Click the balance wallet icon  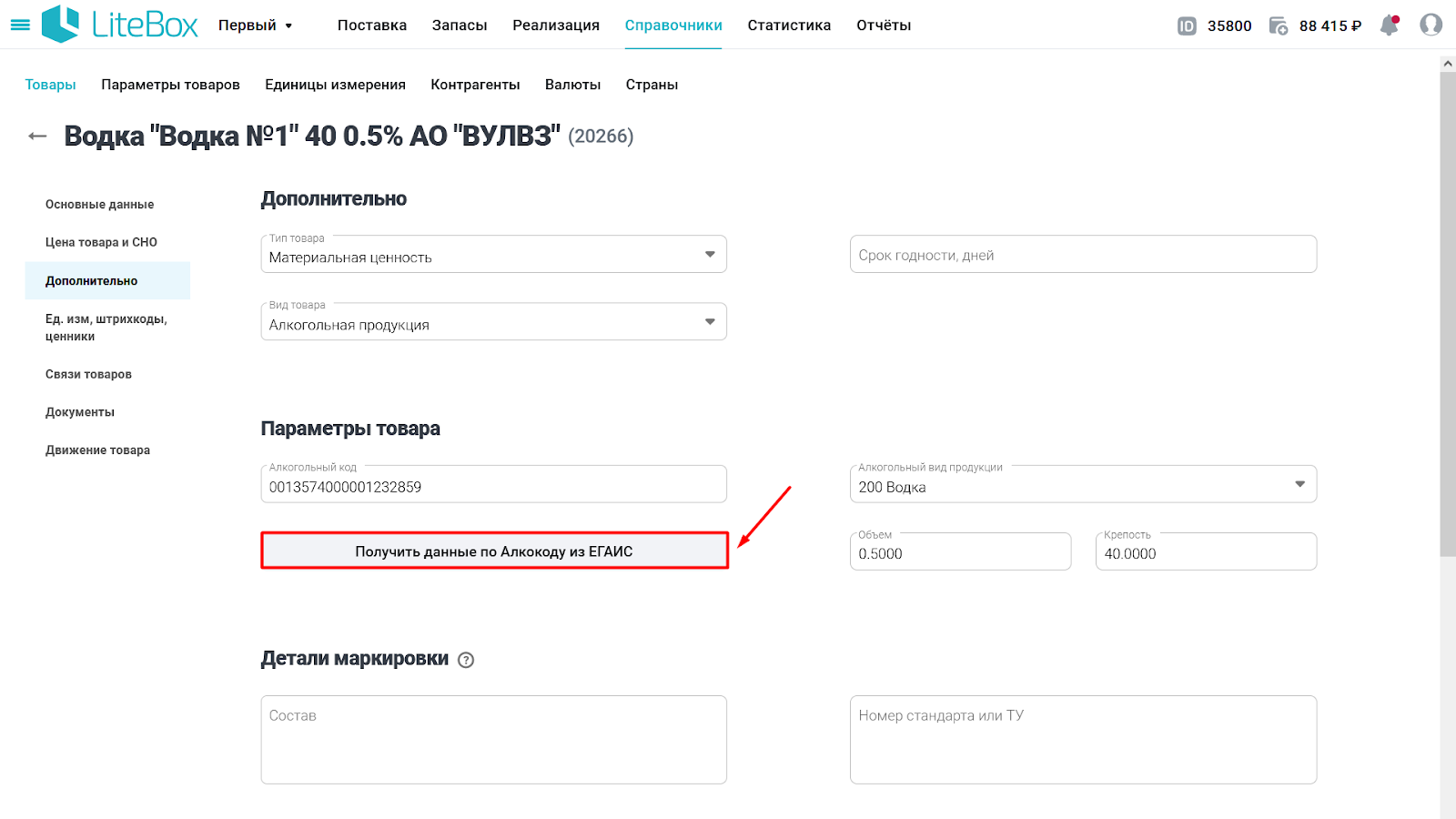point(1279,26)
